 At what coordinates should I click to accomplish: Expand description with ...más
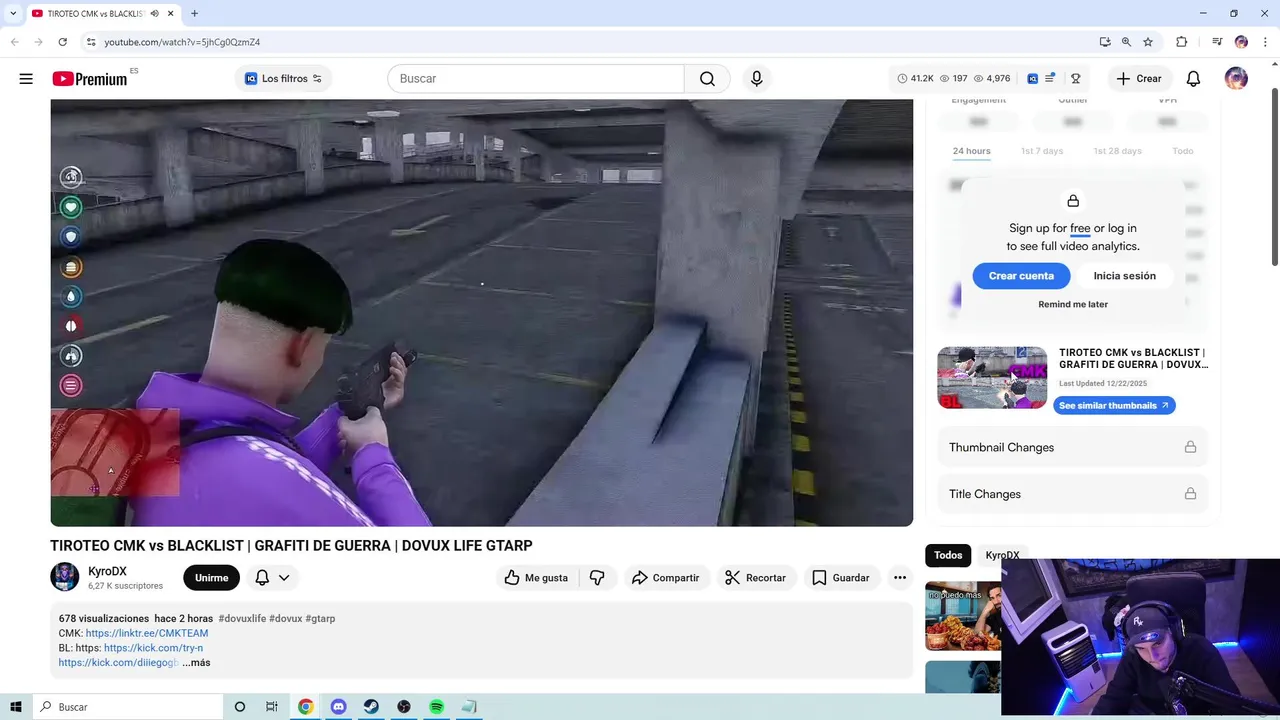point(196,663)
